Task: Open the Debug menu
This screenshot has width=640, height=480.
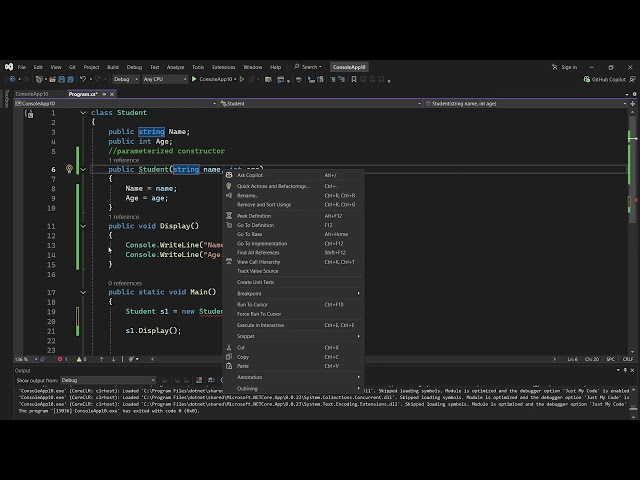Action: point(134,67)
